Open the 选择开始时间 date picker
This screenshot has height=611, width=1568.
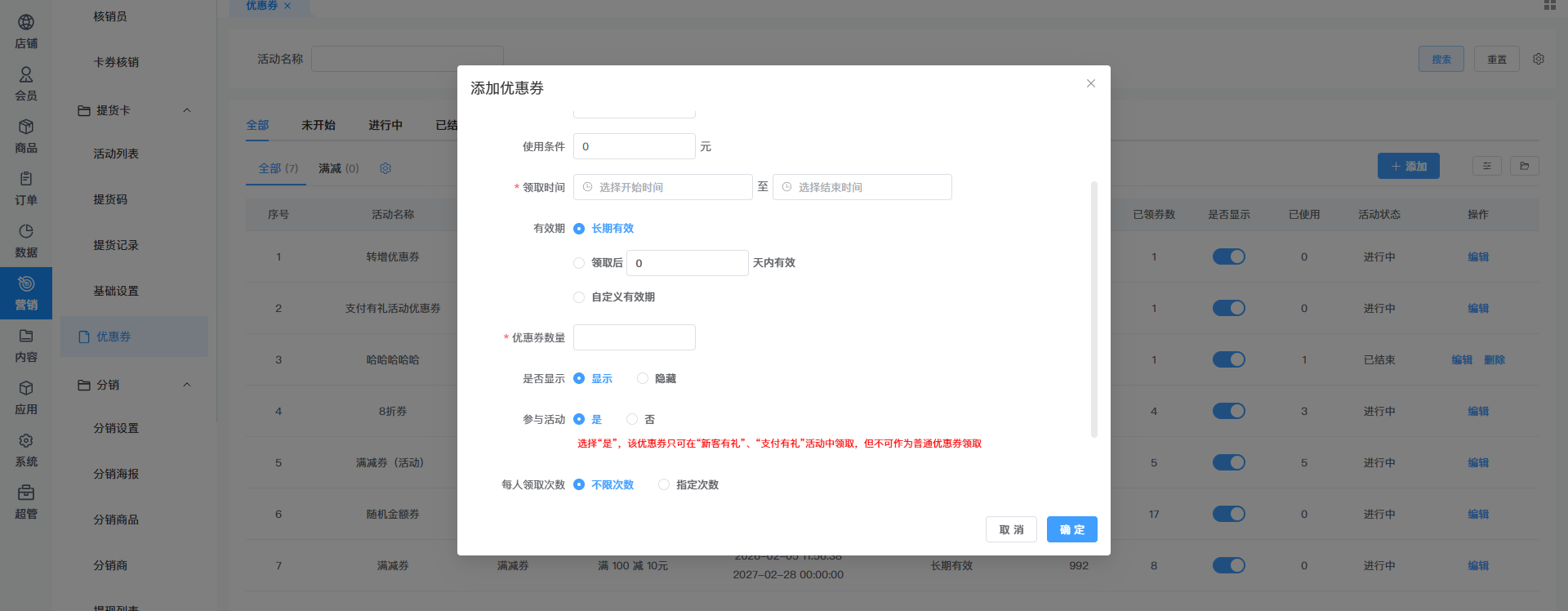(x=663, y=187)
